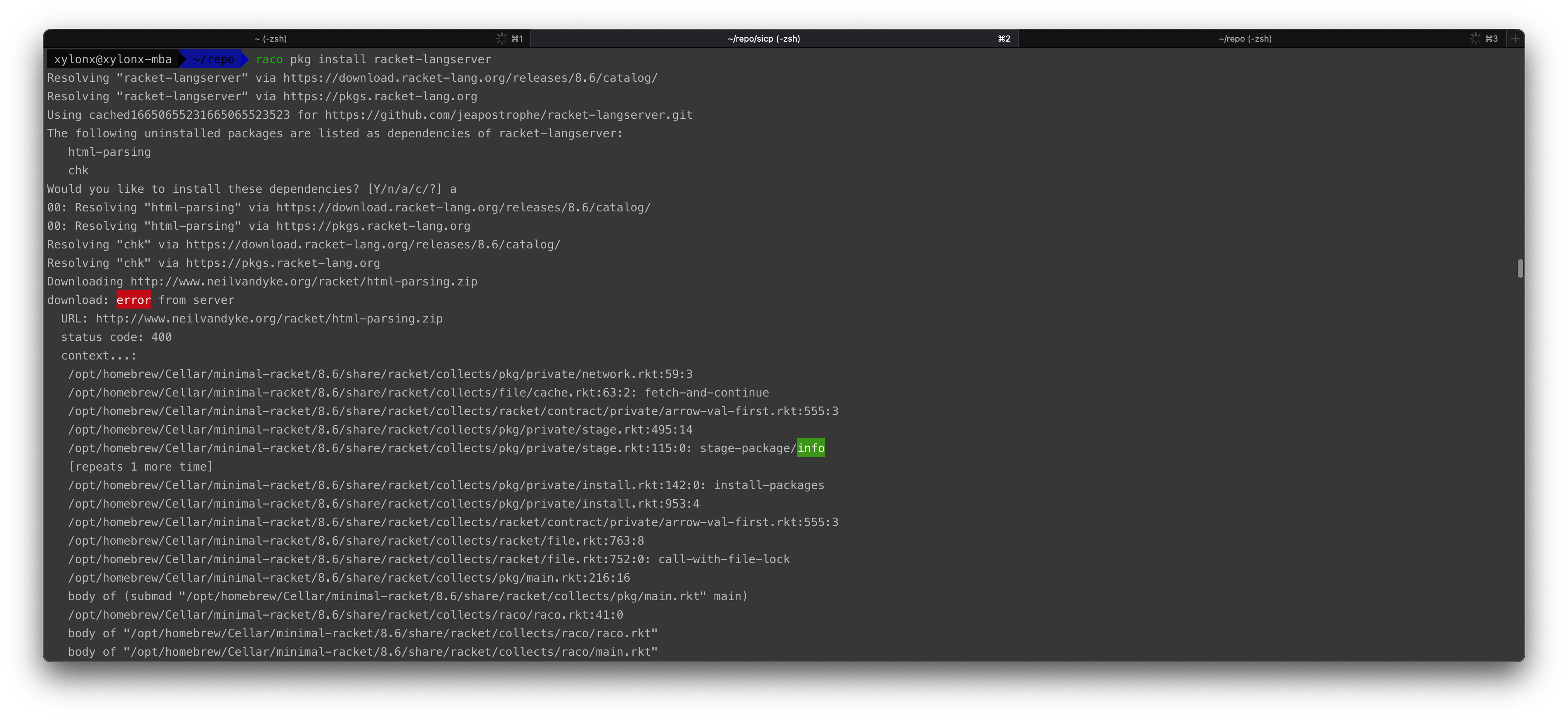The height and width of the screenshot is (719, 1568).
Task: Click the xylonx@xylonx-mba prompt text
Action: pyautogui.click(x=113, y=60)
